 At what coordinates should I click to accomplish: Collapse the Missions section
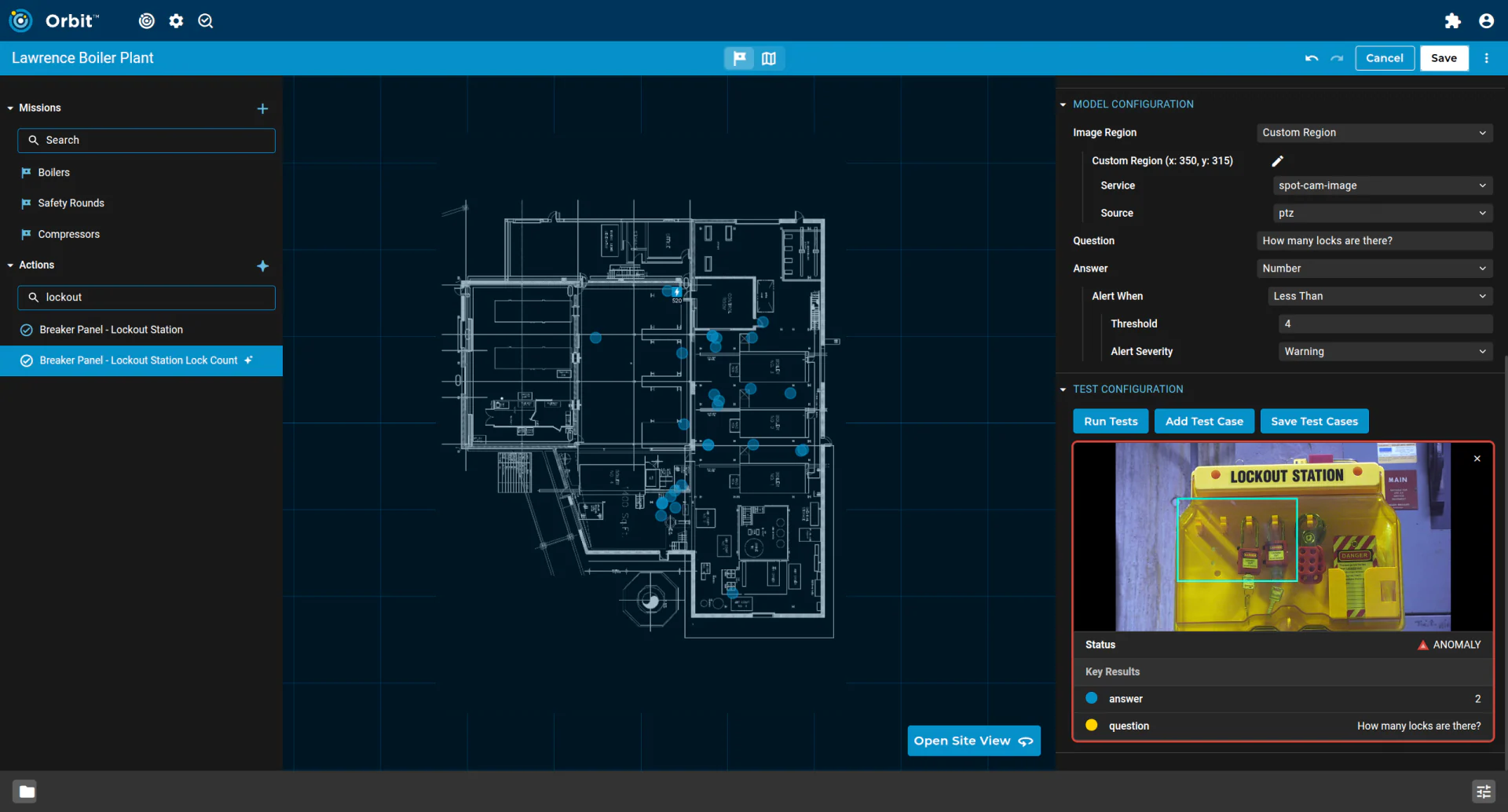[10, 108]
